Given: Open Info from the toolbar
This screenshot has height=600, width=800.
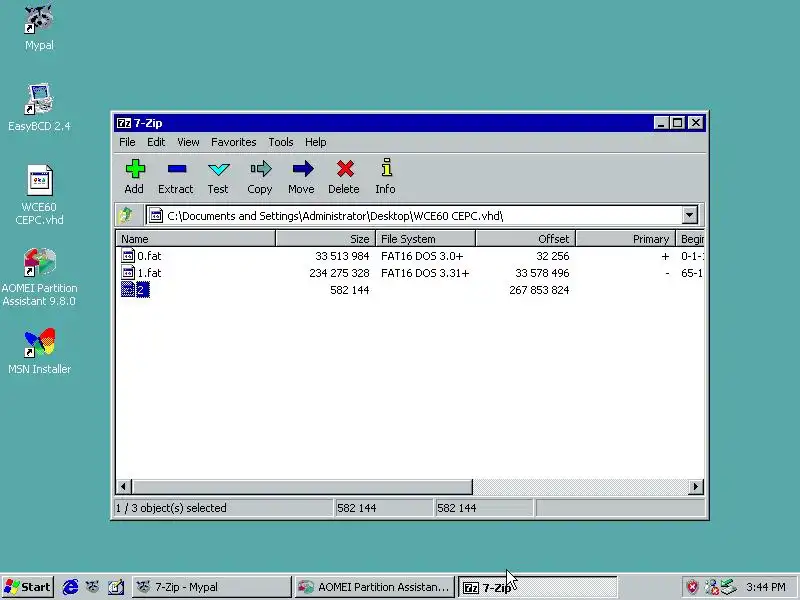Looking at the screenshot, I should pos(386,168).
